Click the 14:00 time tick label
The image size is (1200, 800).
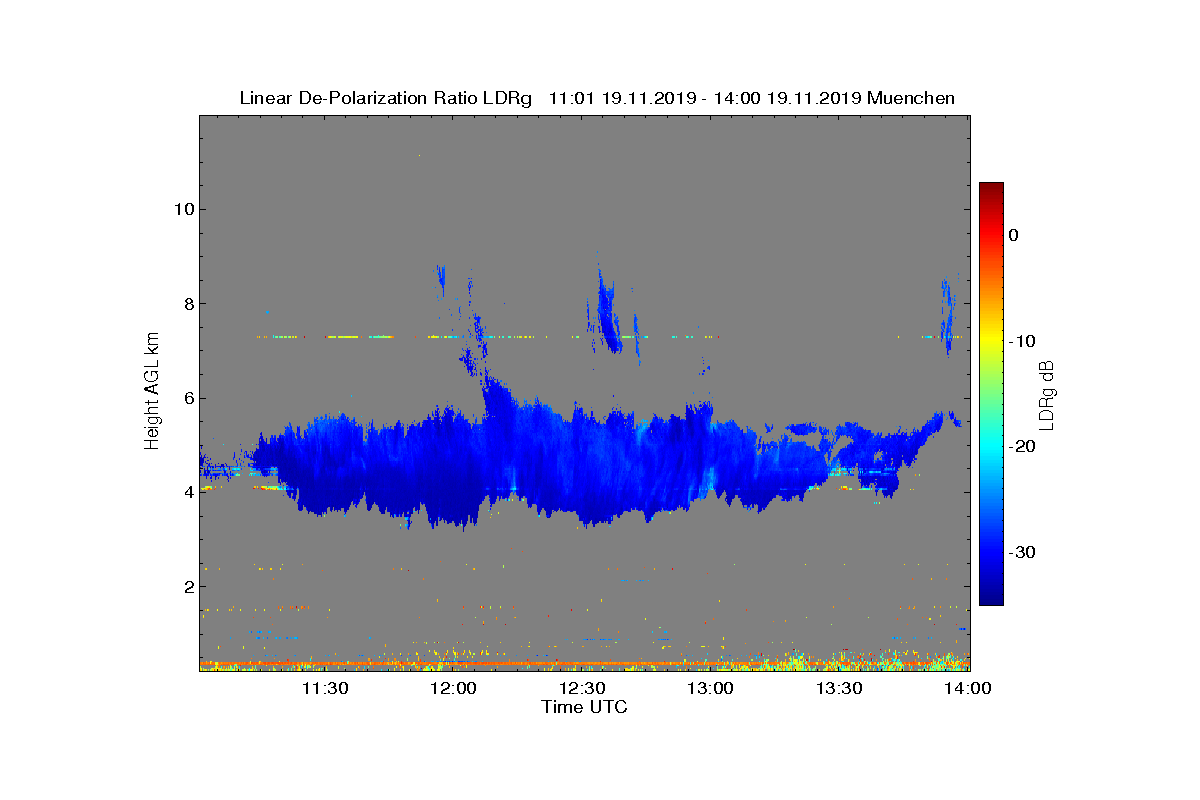(x=968, y=688)
